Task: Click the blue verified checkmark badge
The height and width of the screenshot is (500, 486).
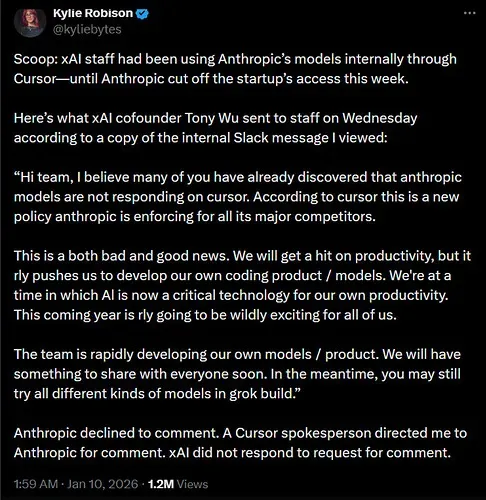Action: tap(142, 14)
